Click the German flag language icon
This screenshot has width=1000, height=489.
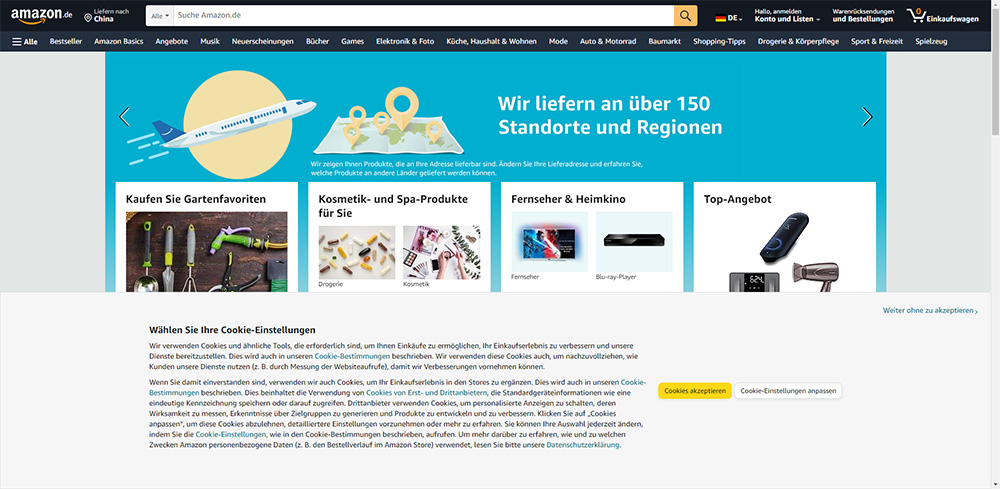(721, 18)
